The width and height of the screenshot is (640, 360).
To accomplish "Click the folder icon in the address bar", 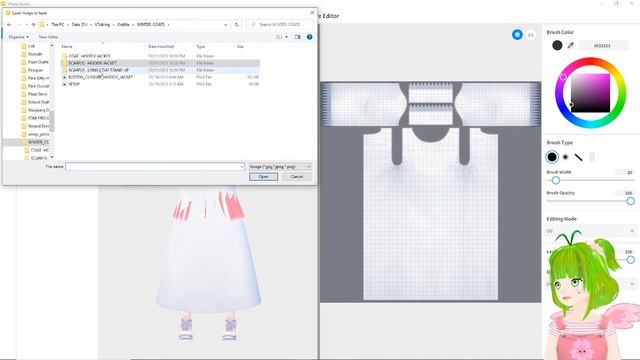I will 42,24.
